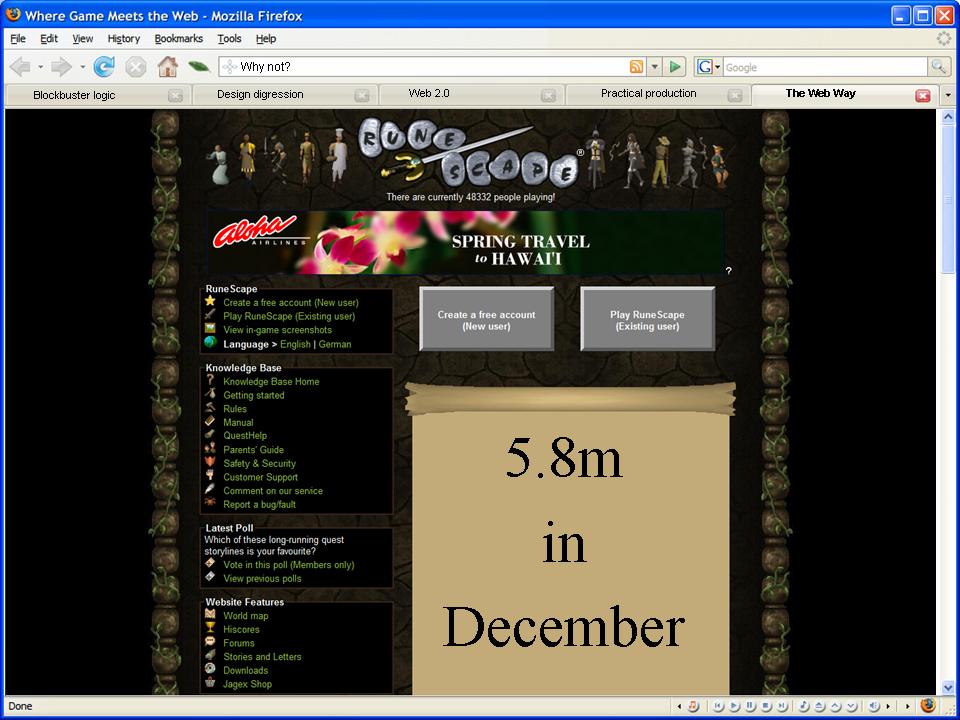Open the Parents' Guide link
This screenshot has height=720, width=960.
(x=253, y=449)
